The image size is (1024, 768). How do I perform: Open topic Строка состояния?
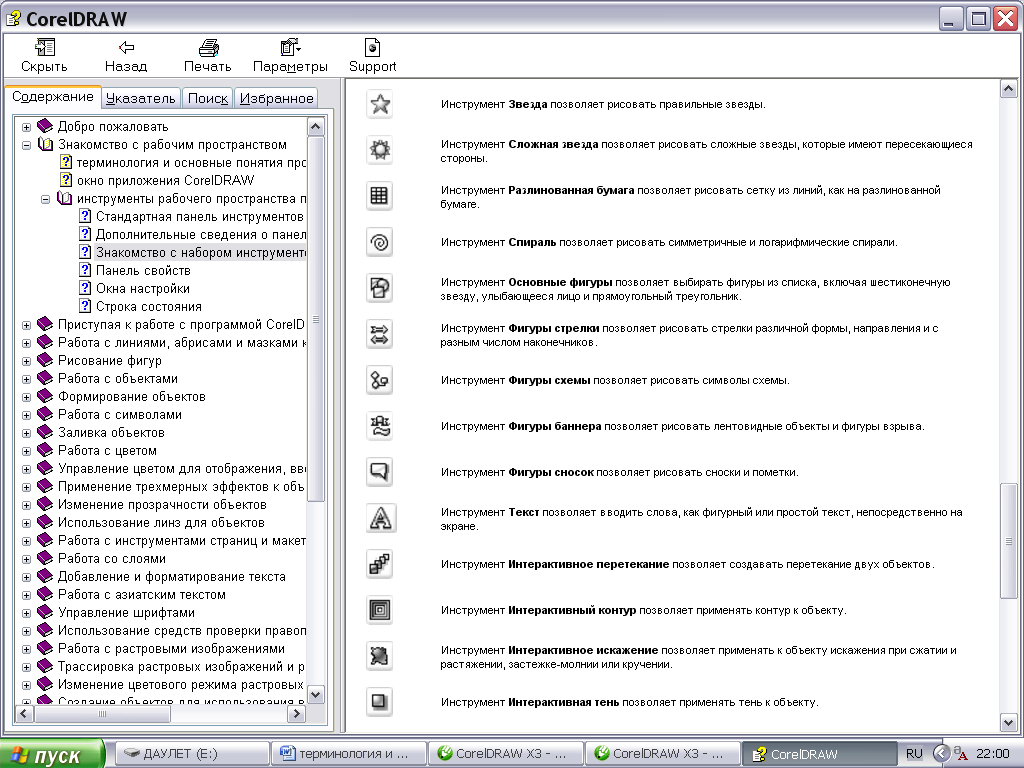point(148,306)
